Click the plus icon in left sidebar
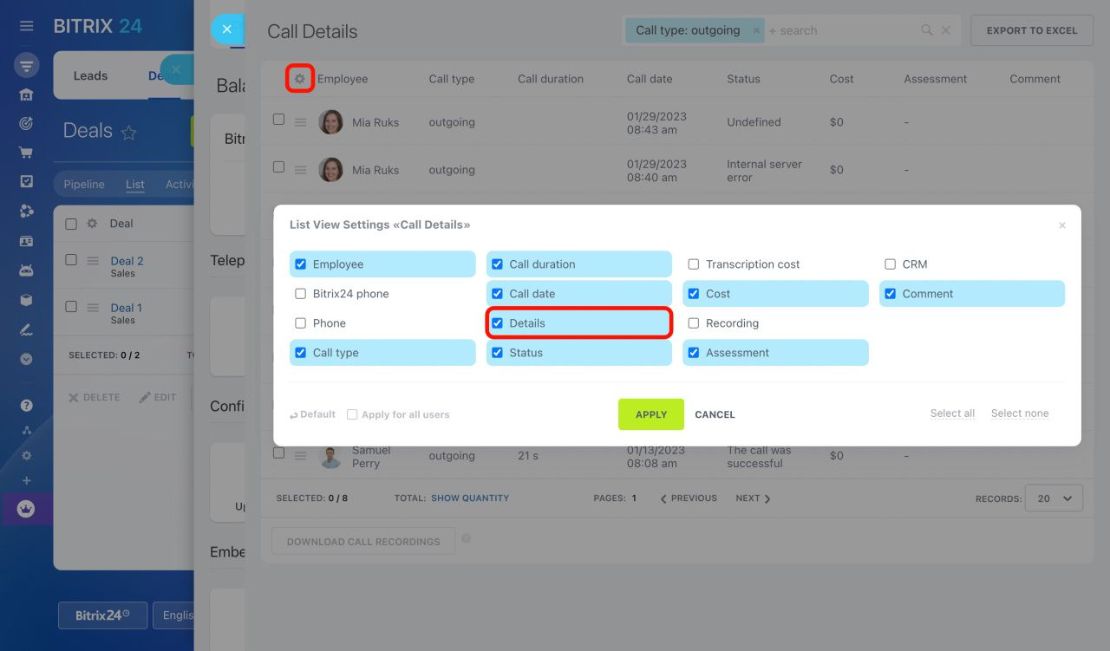Image resolution: width=1110 pixels, height=651 pixels. [x=26, y=480]
